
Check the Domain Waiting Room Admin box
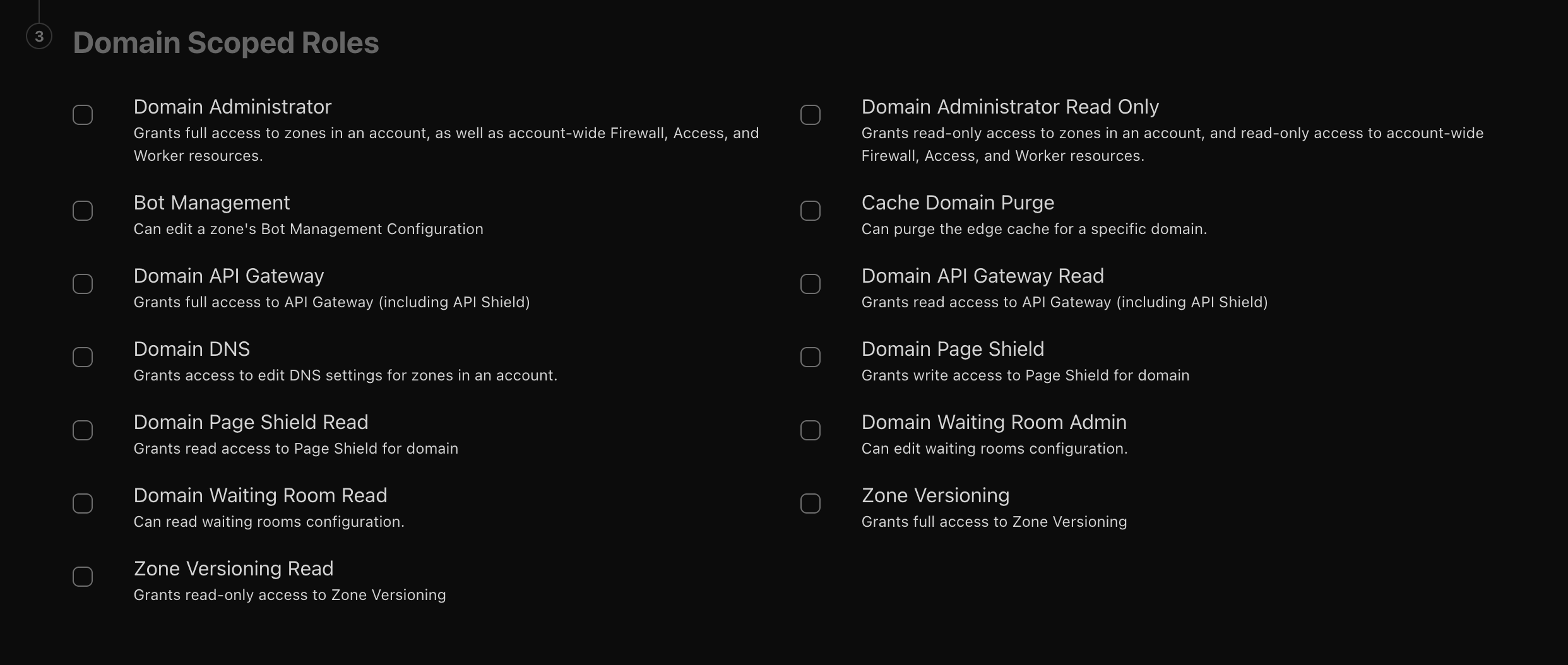click(811, 430)
